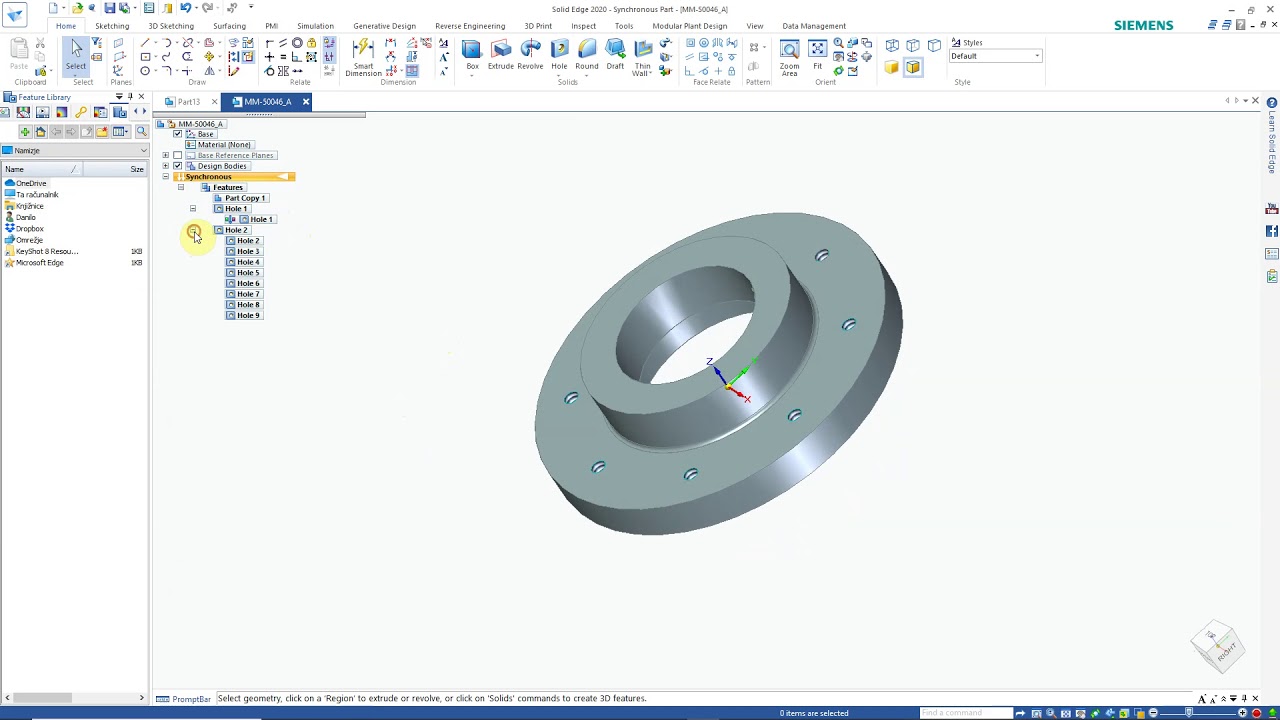This screenshot has width=1280, height=720.
Task: Switch to the Part13 document tab
Action: coord(189,102)
